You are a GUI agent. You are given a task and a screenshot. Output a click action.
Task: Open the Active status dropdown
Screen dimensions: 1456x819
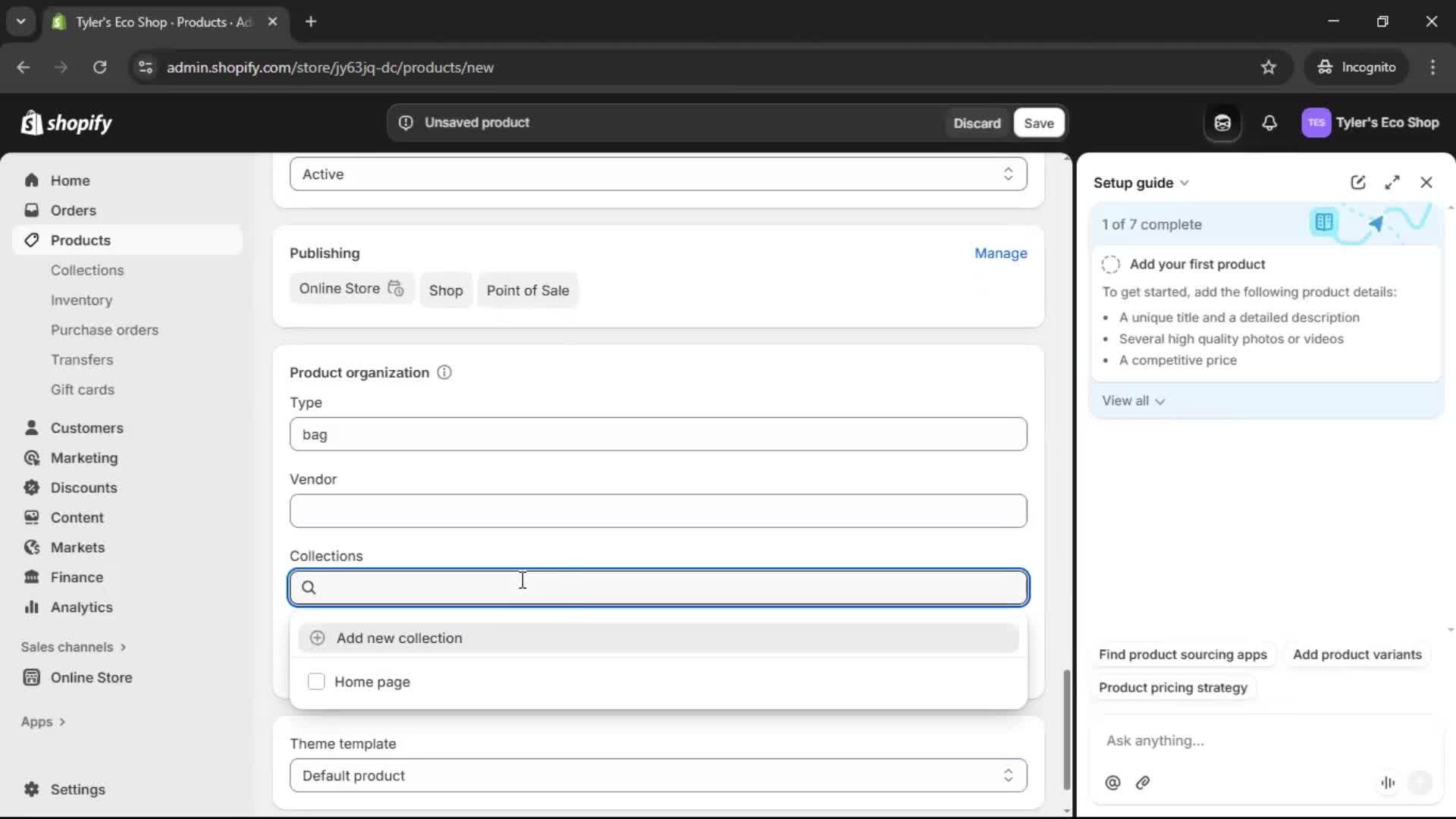click(1009, 174)
